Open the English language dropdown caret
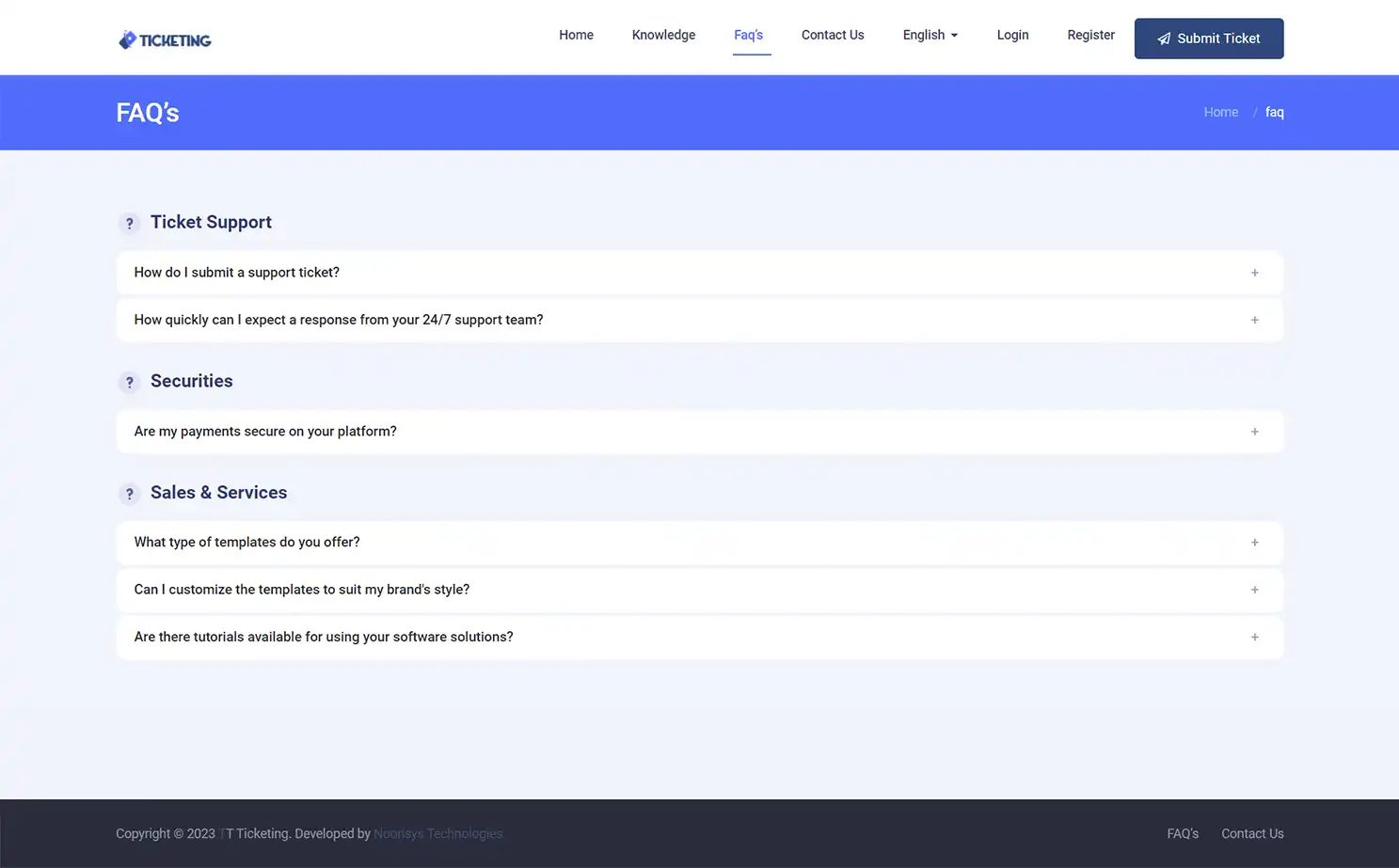 click(x=953, y=35)
